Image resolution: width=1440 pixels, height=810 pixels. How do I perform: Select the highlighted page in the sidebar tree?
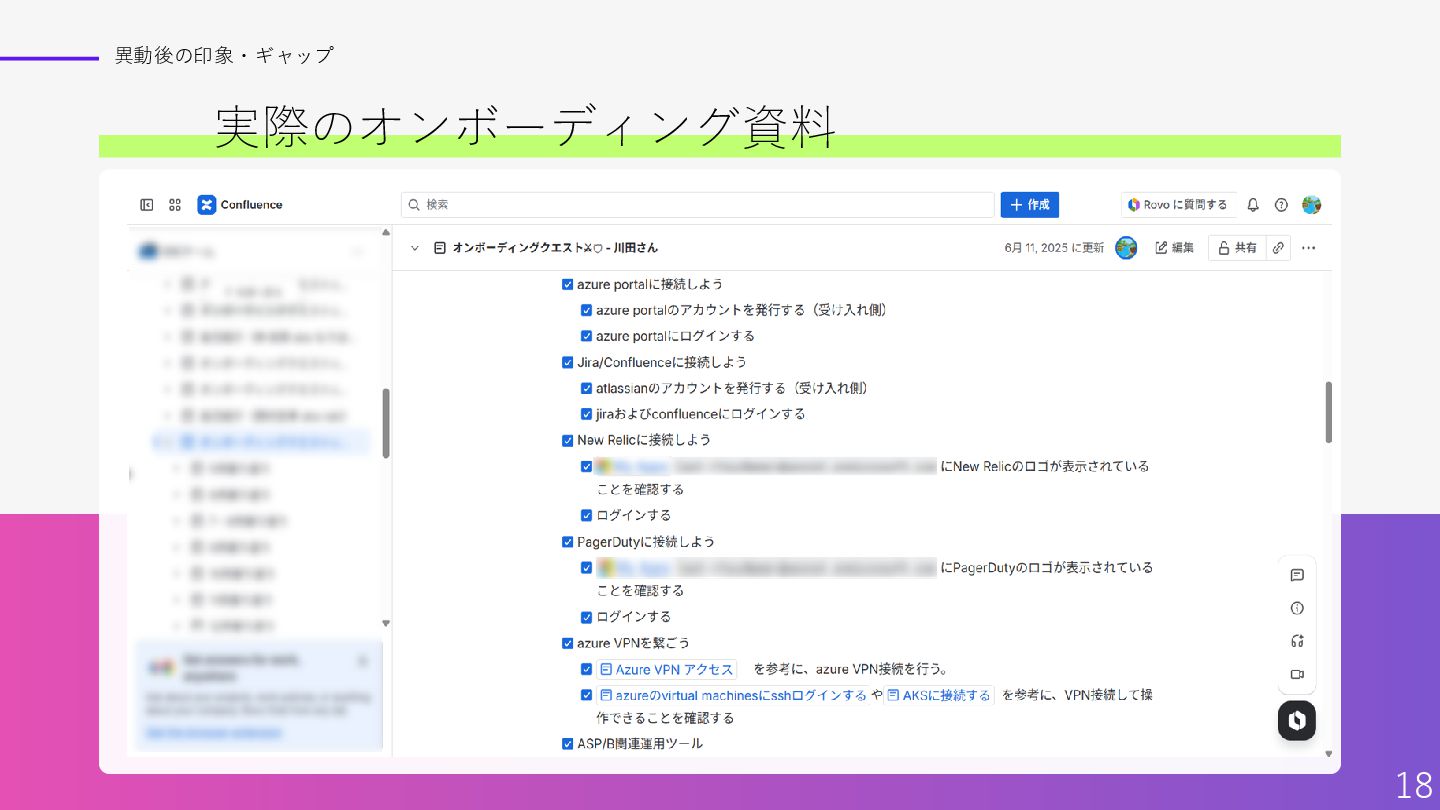(260, 441)
